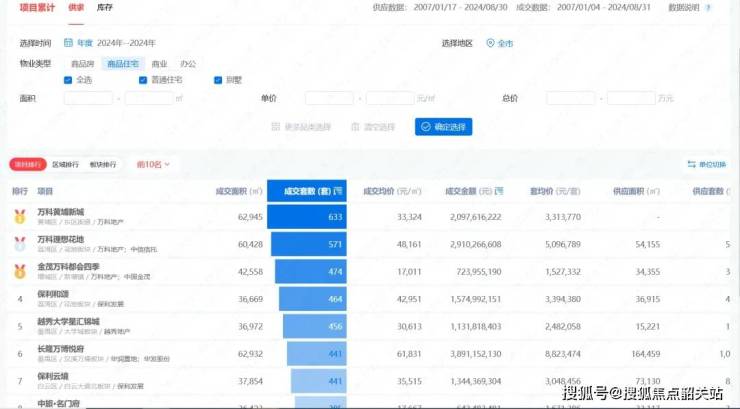The width and height of the screenshot is (740, 409).
Task: Click the silver medal icon for 万科理想花地
Action: coord(20,243)
